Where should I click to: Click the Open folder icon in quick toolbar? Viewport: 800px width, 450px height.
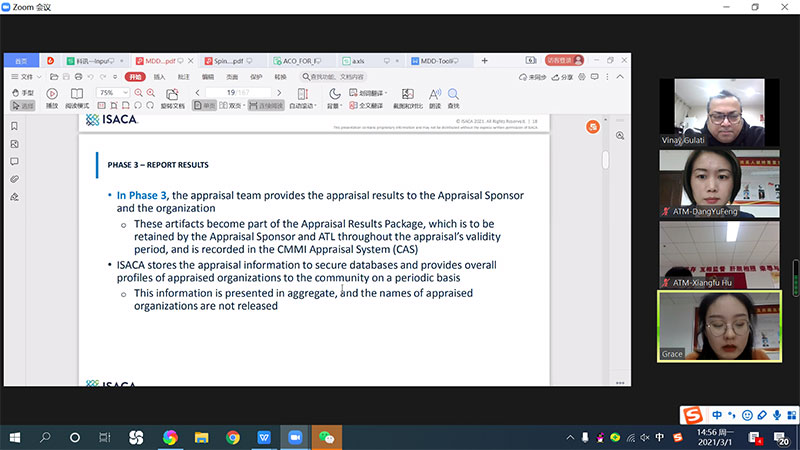(54, 77)
